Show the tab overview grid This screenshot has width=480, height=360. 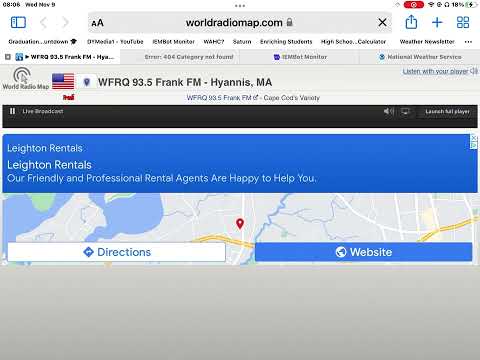coord(463,22)
